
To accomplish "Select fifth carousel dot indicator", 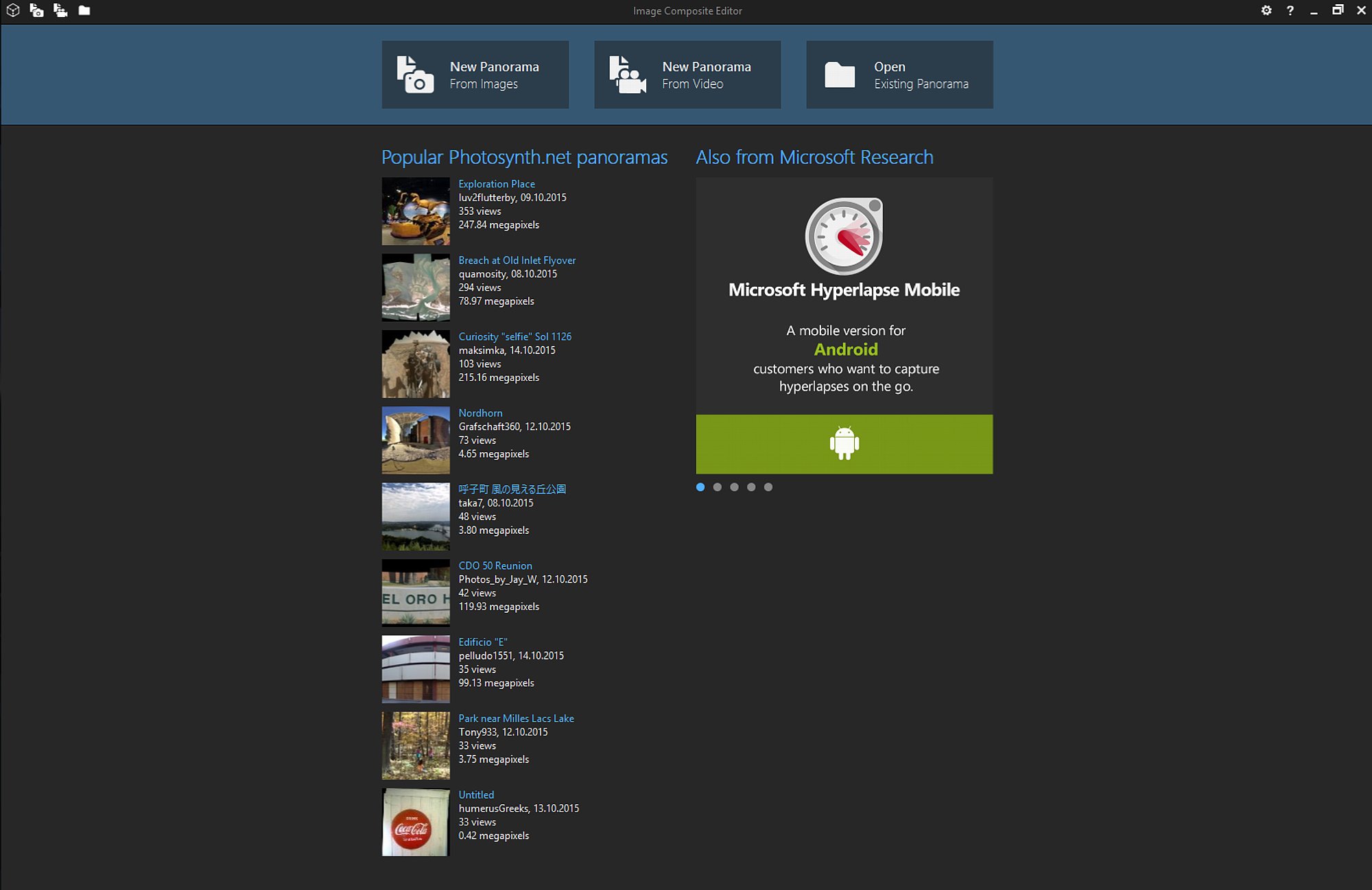I will click(x=768, y=487).
